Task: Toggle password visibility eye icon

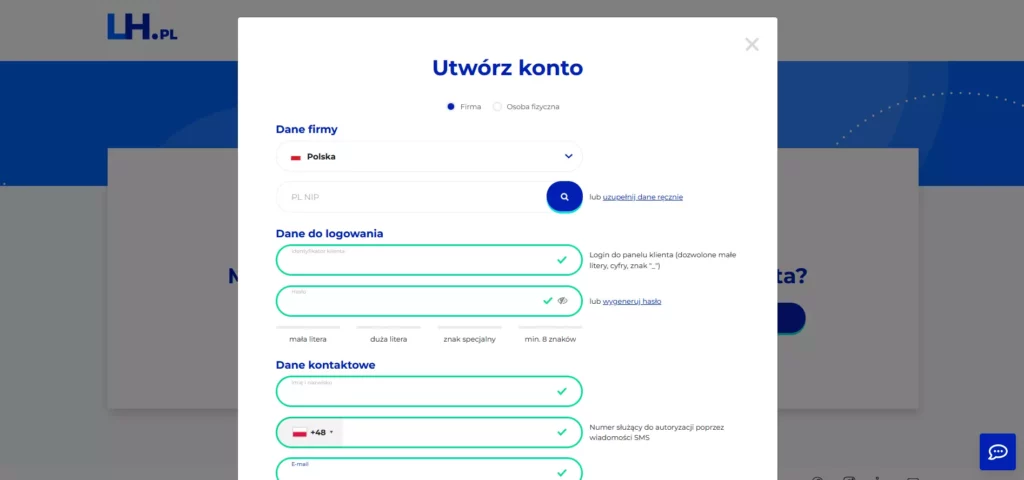Action: [x=563, y=301]
